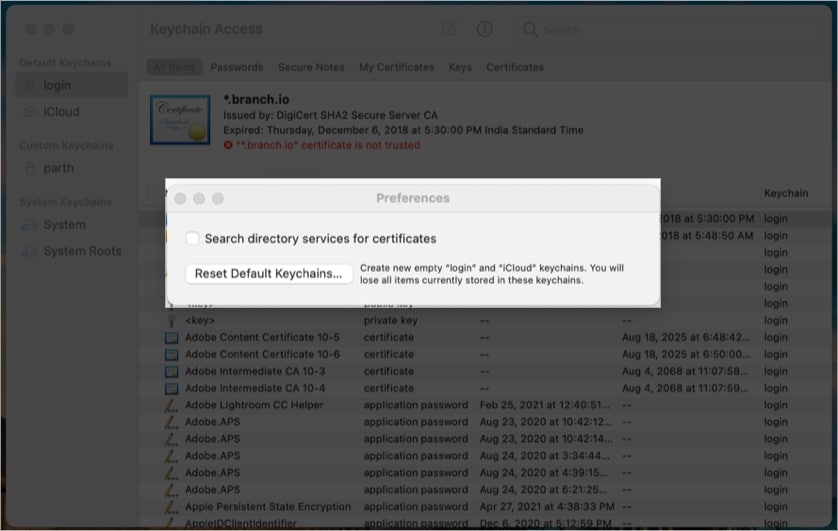
Task: Click the login keychain lock icon
Action: [30, 85]
